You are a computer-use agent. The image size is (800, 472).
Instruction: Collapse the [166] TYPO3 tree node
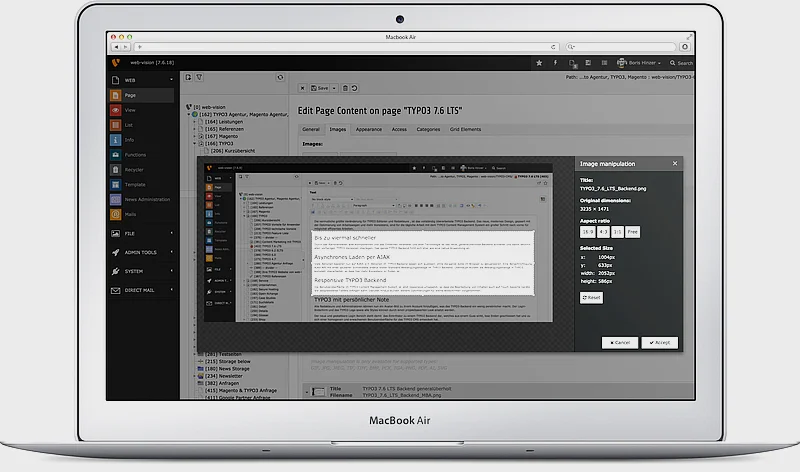click(195, 143)
